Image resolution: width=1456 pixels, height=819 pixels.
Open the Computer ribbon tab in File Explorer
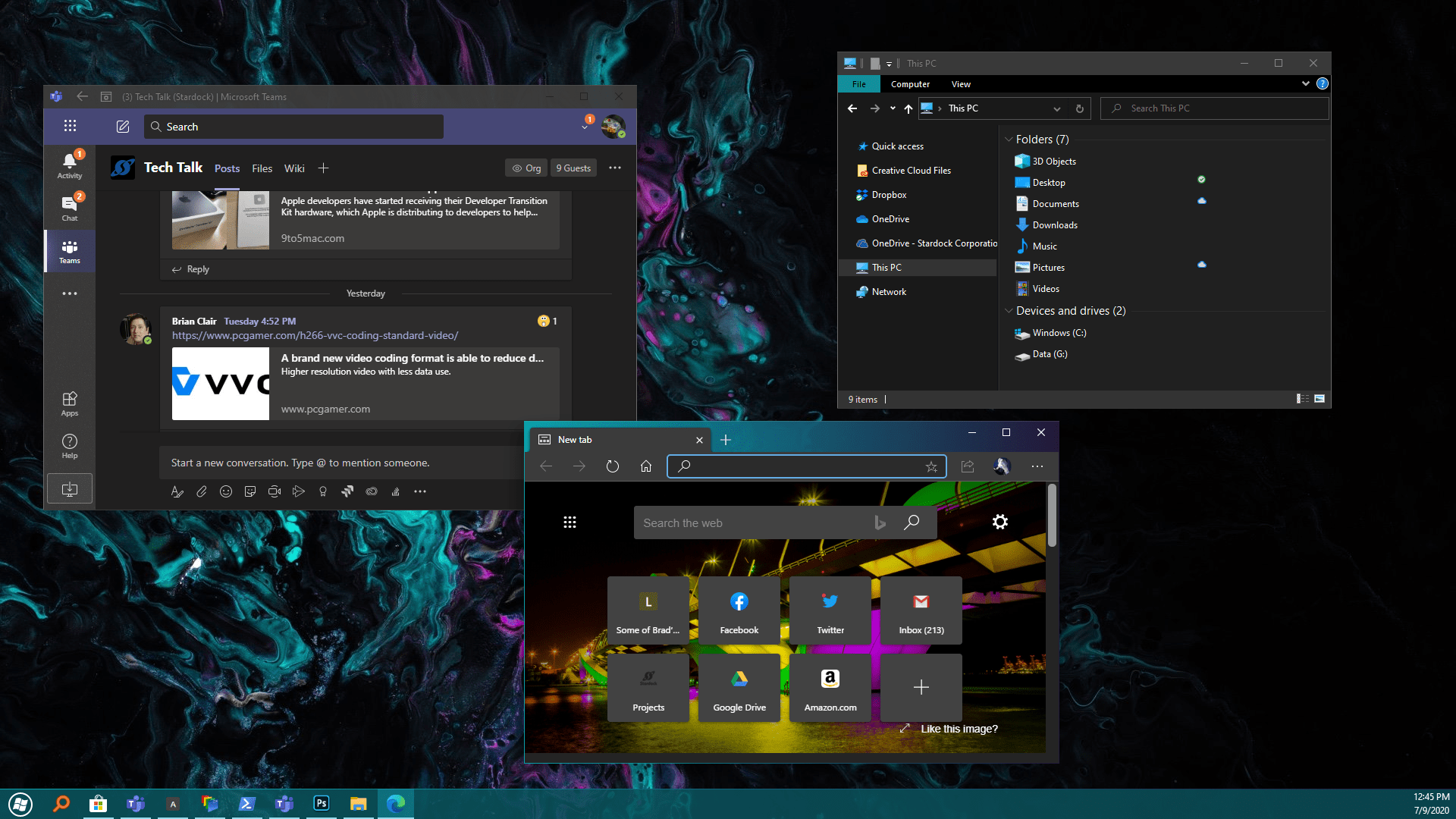(910, 84)
